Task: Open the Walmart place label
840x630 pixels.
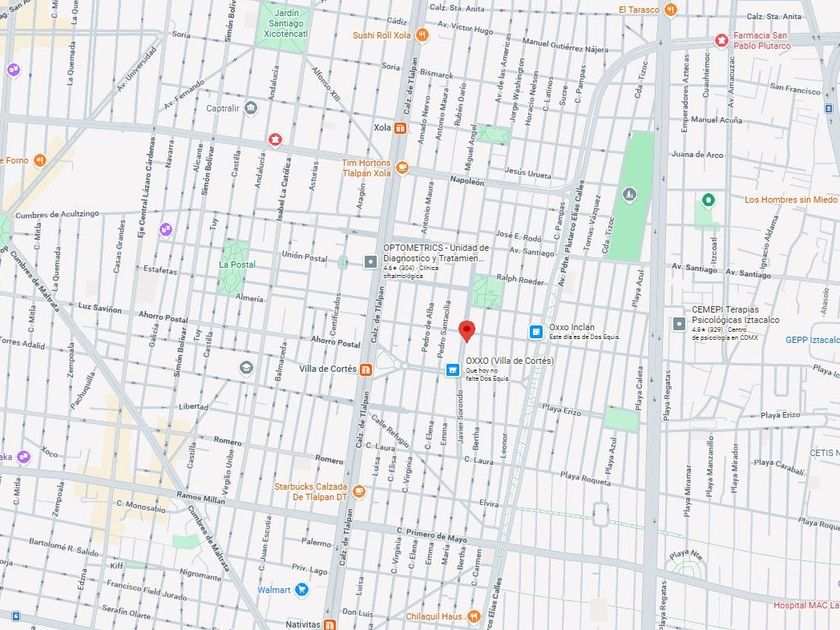Action: [274, 590]
